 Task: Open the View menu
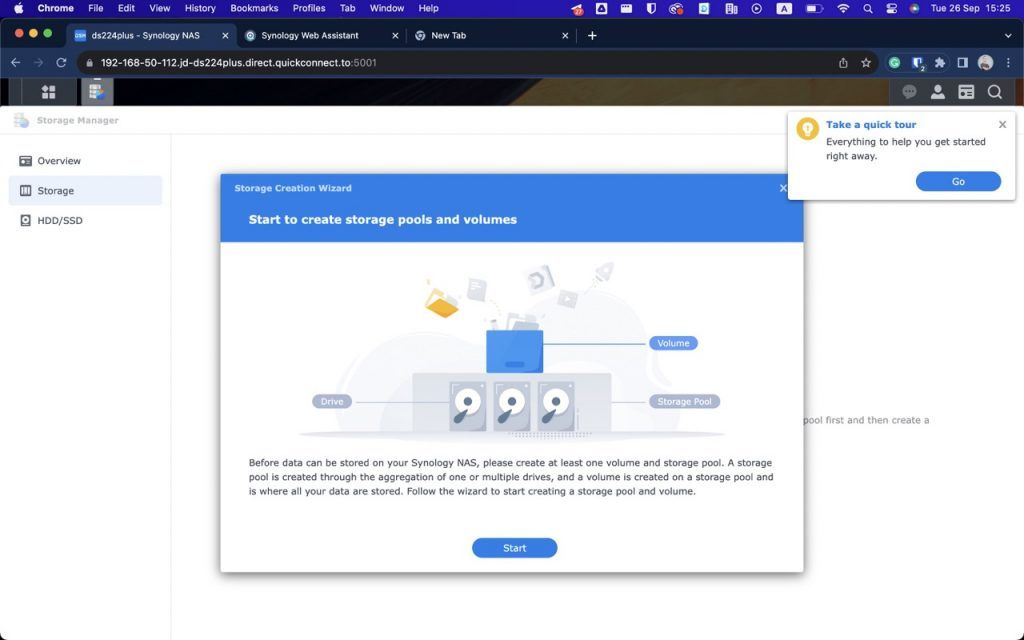coord(159,8)
